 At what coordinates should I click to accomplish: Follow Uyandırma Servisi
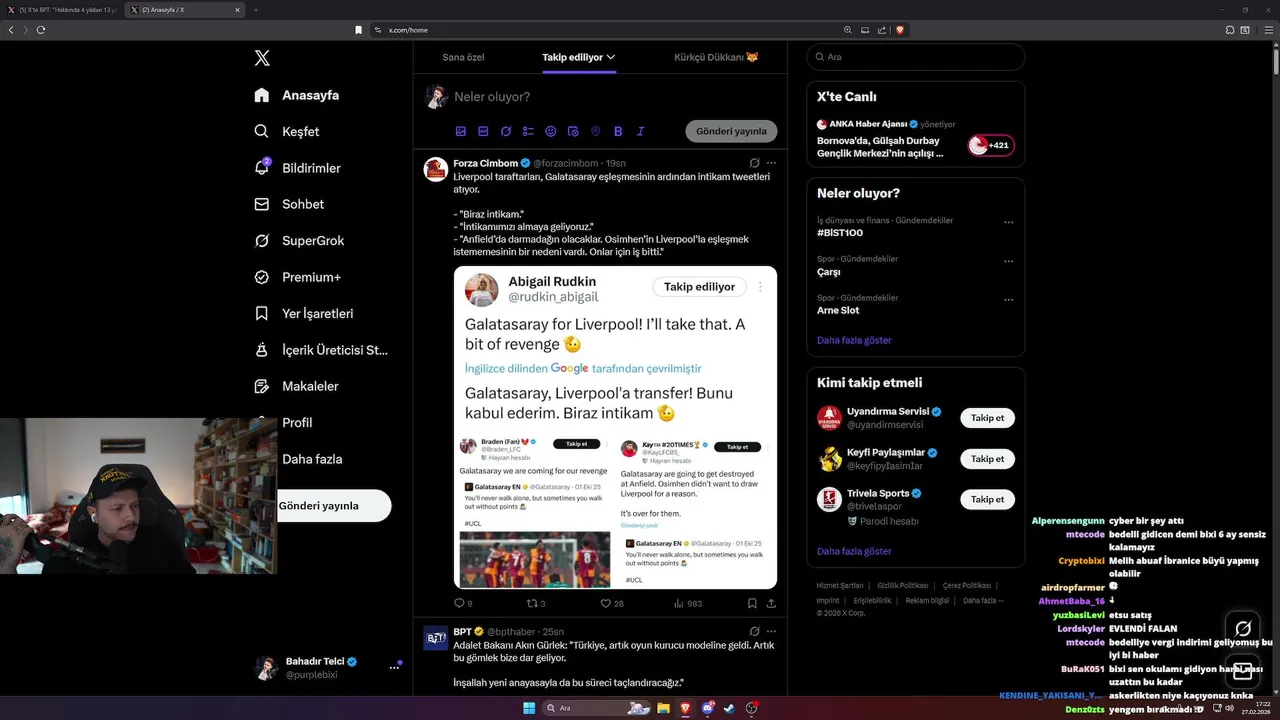tap(987, 418)
